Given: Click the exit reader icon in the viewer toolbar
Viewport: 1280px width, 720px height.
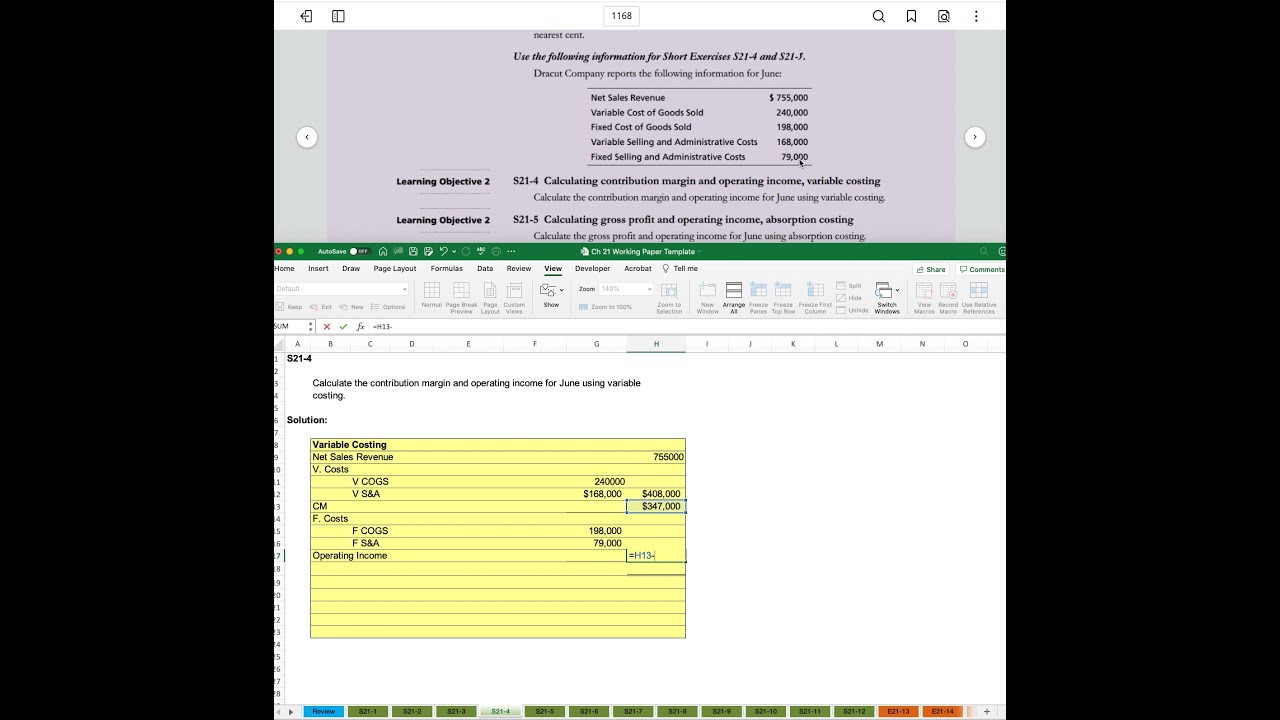Looking at the screenshot, I should tap(306, 16).
